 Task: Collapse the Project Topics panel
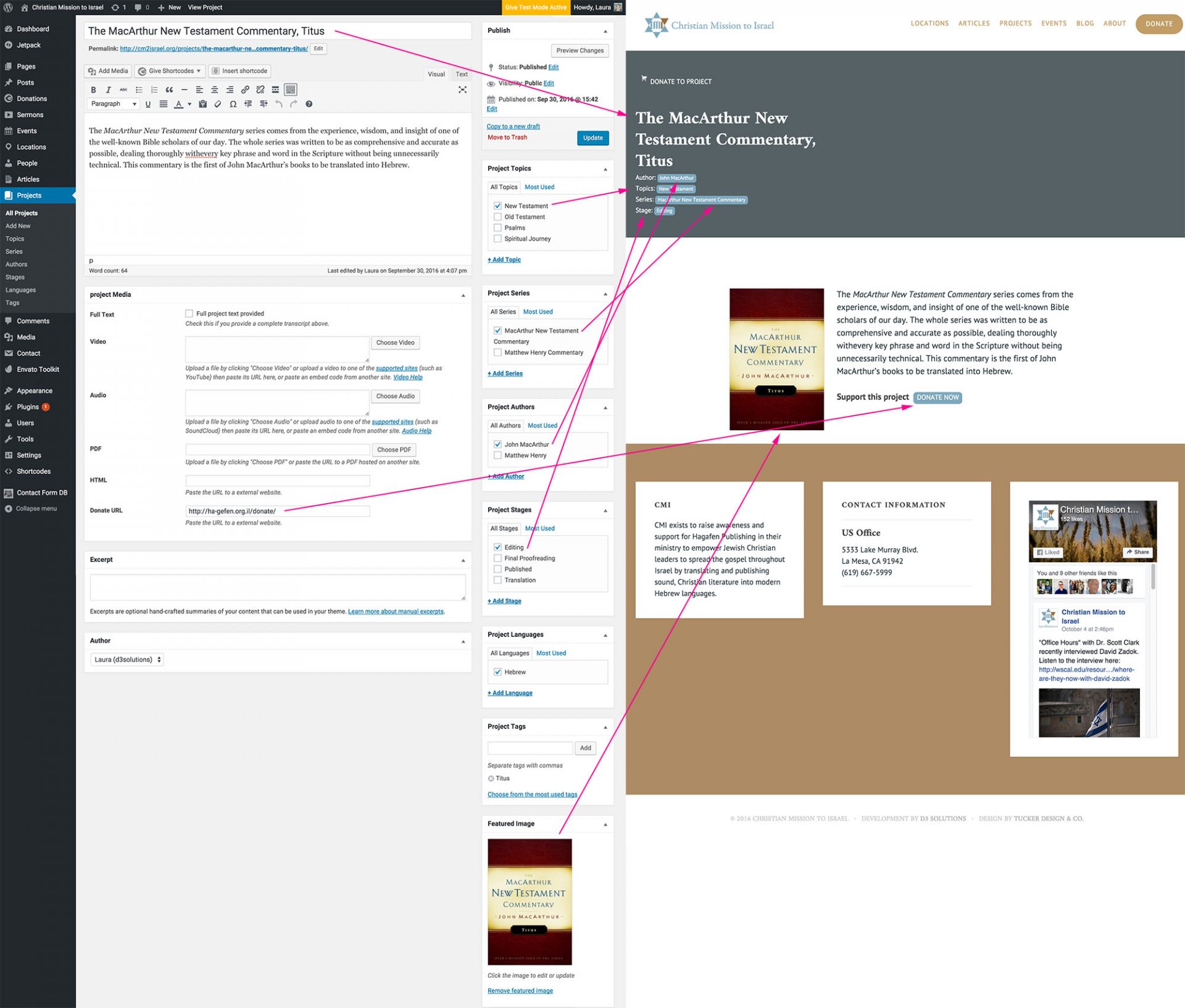point(605,169)
